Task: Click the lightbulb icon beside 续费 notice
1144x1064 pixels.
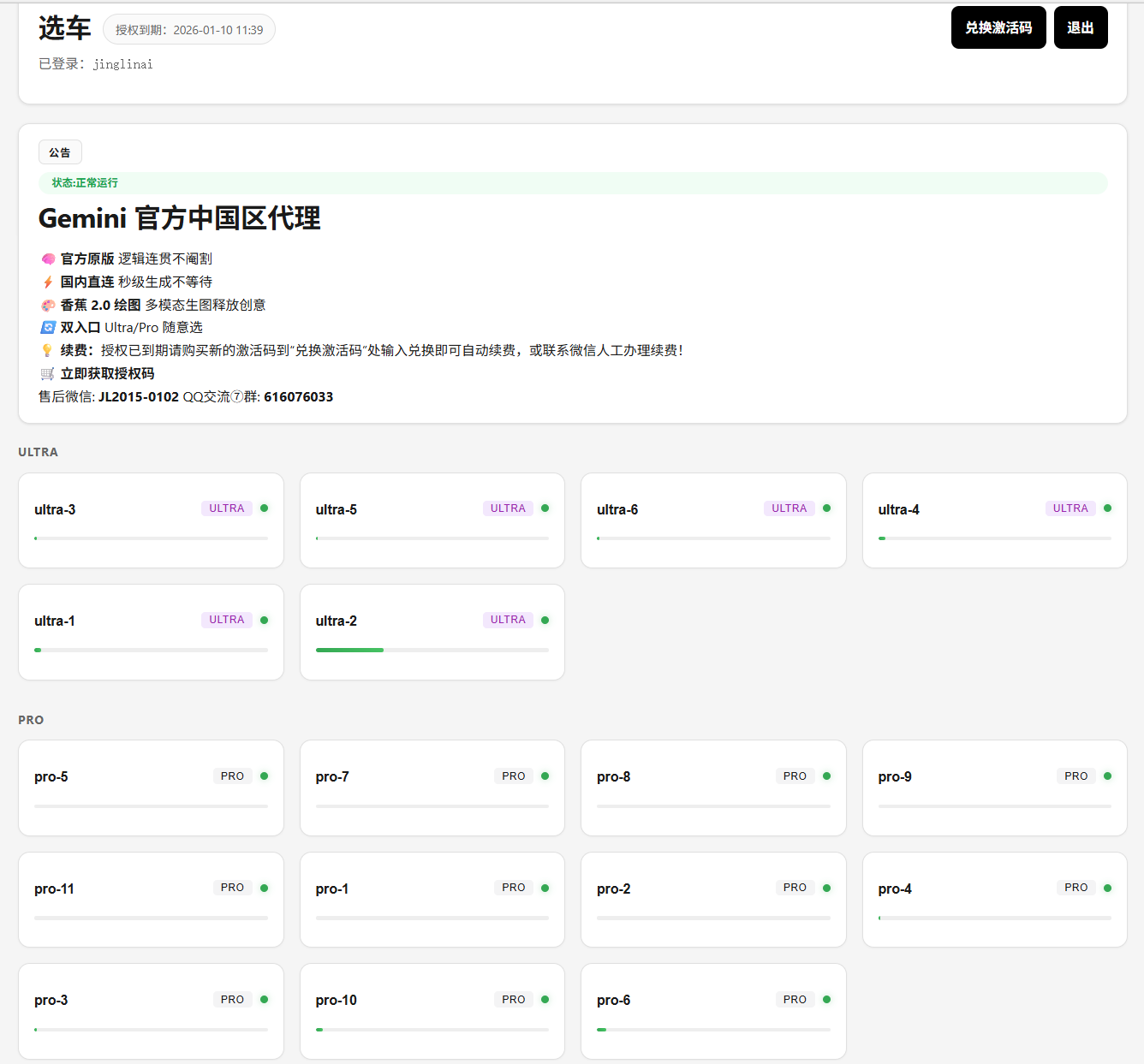Action: pyautogui.click(x=48, y=350)
